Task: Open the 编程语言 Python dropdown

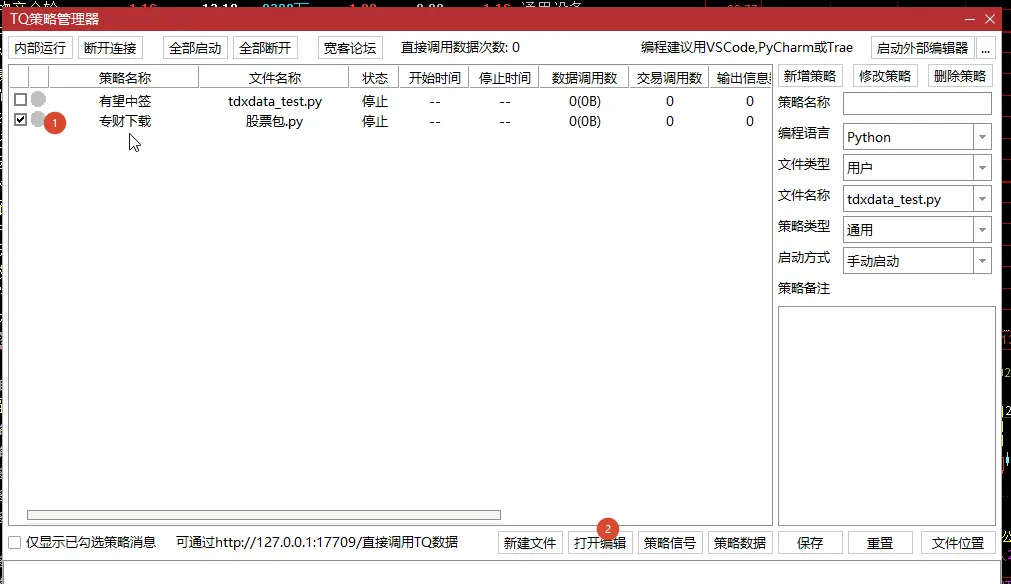Action: click(x=982, y=137)
